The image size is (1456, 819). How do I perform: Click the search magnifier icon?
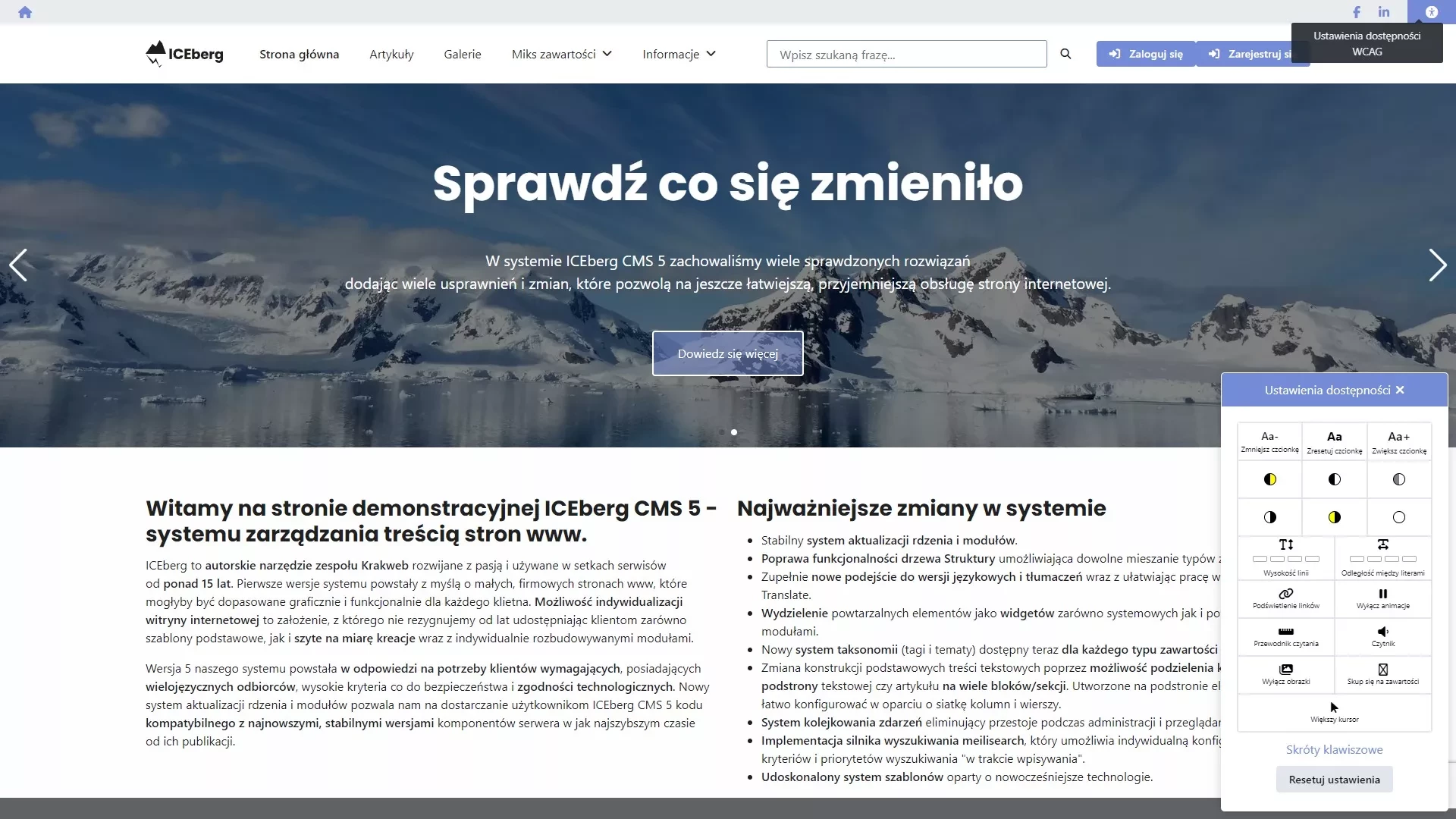1065,54
